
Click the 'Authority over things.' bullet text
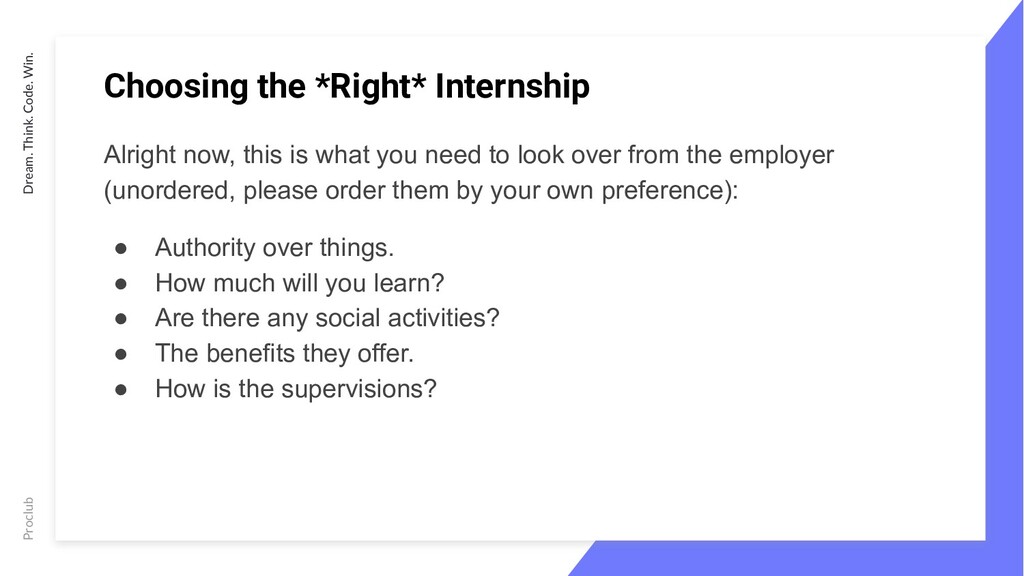click(x=274, y=248)
